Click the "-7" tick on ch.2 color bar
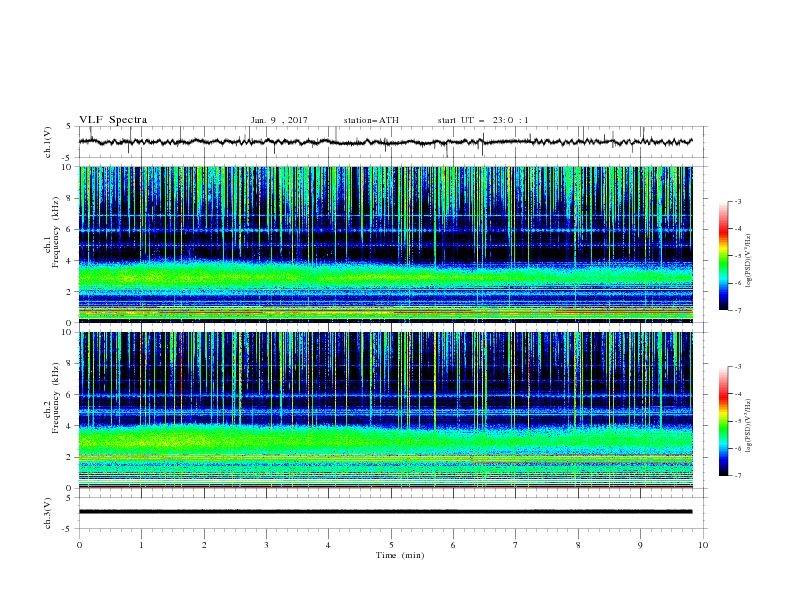Viewport: 792px width, 612px height. (x=738, y=475)
